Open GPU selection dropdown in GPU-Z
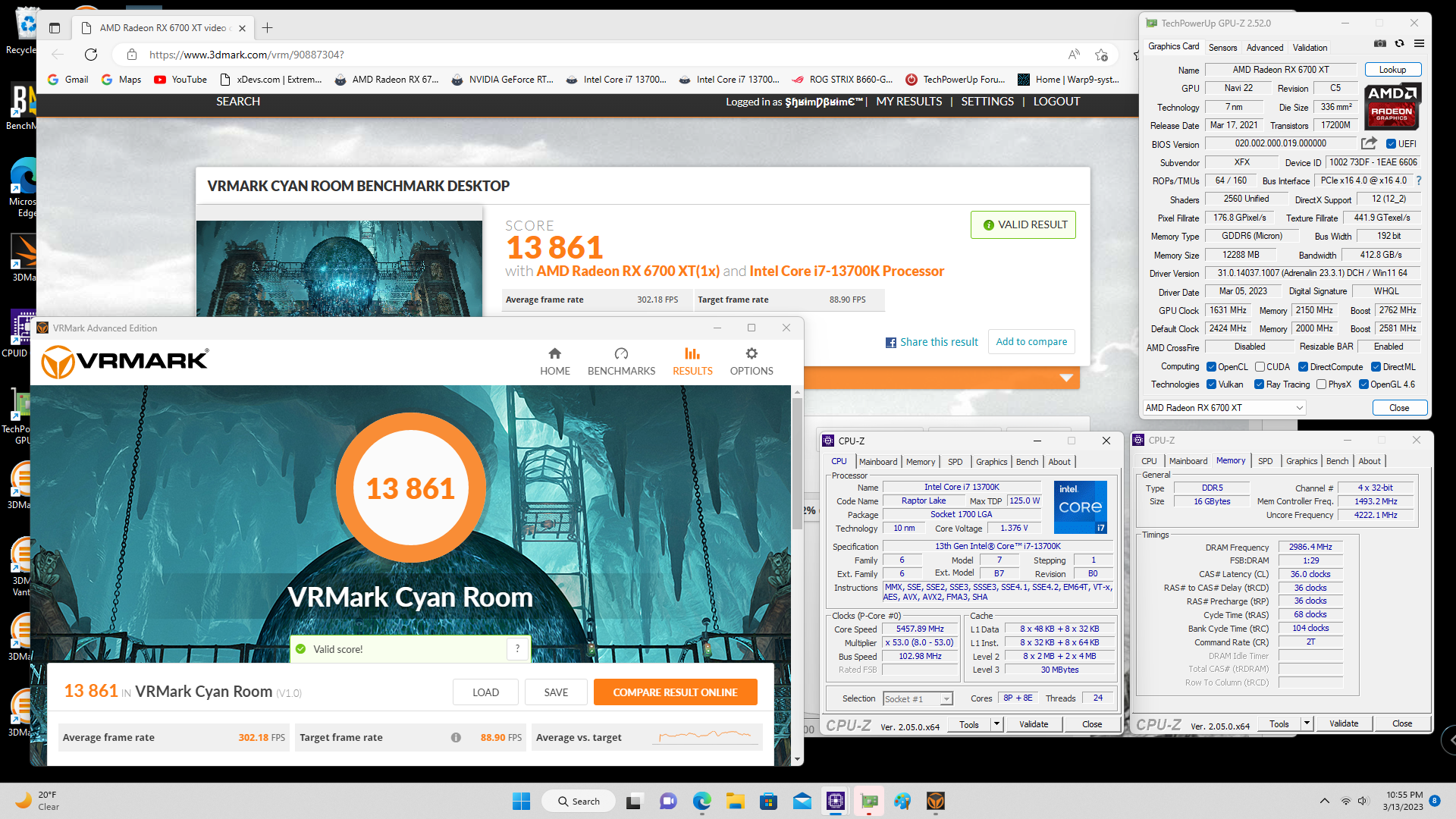This screenshot has width=1456, height=819. [1224, 408]
